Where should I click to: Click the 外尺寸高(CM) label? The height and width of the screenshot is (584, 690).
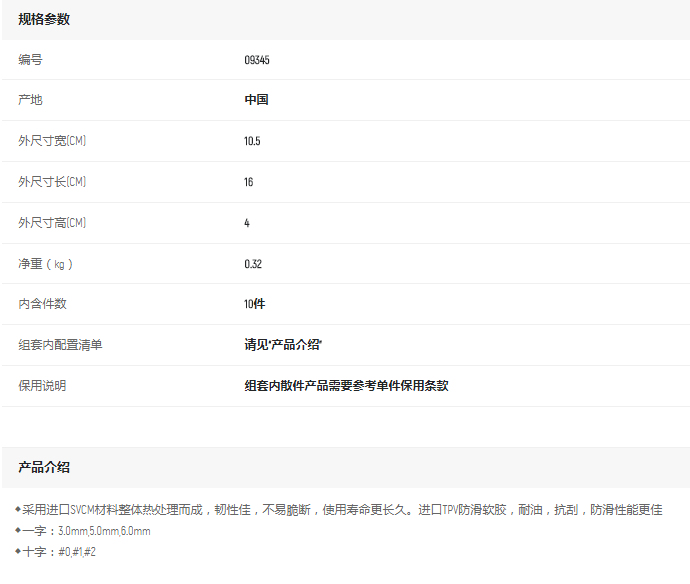[52, 223]
